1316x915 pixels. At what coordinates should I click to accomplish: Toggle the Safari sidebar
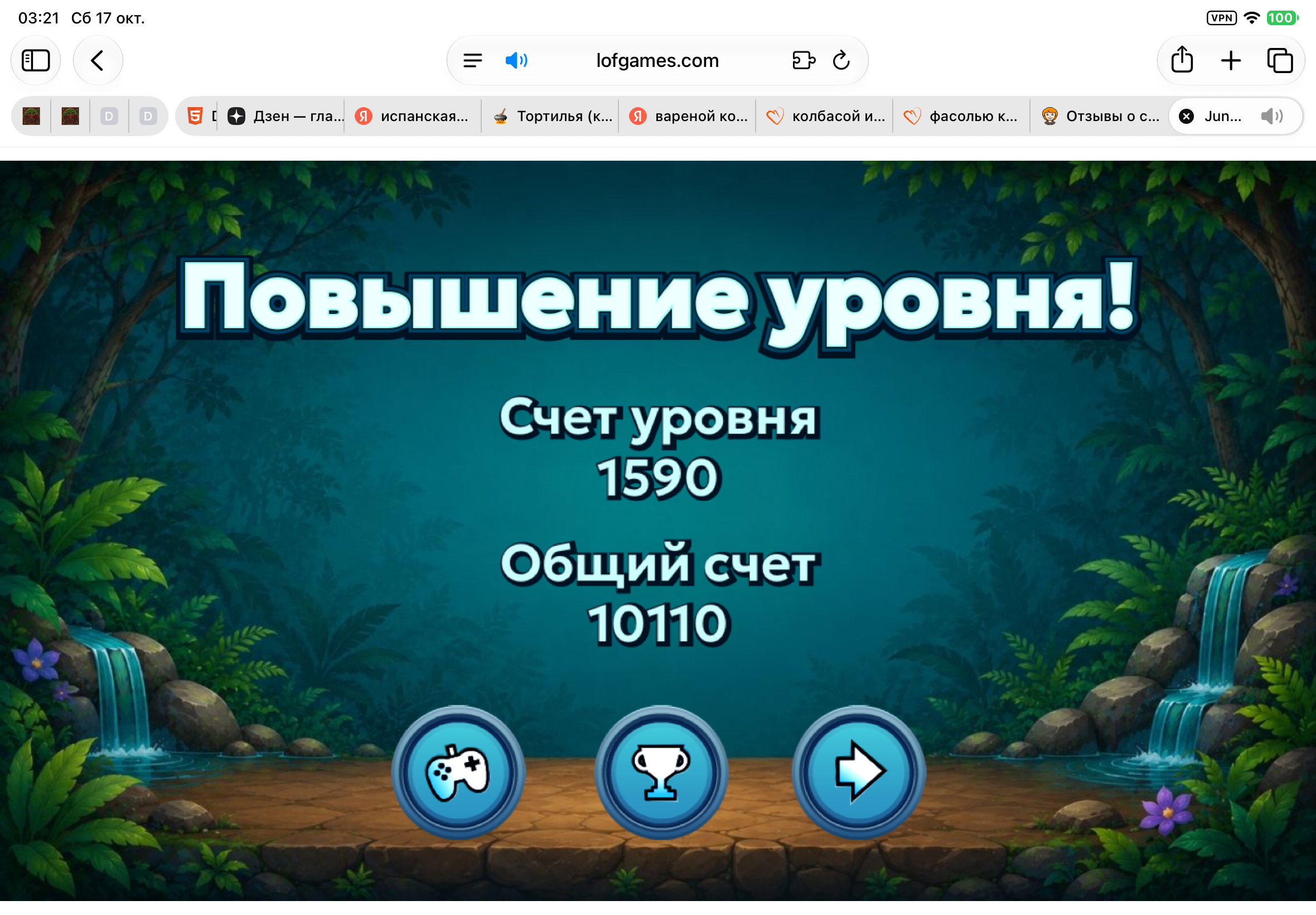coord(36,60)
